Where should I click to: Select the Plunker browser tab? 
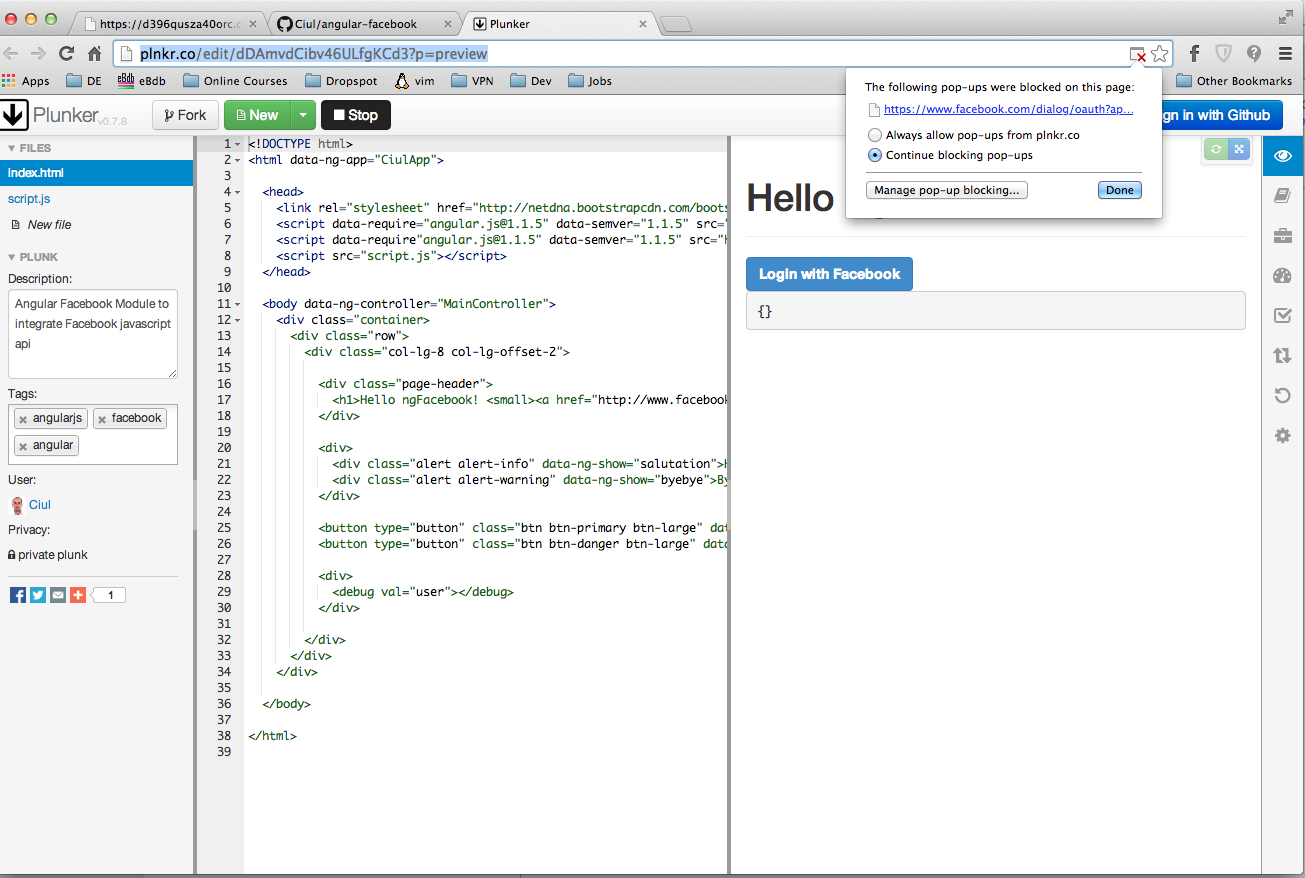point(559,23)
